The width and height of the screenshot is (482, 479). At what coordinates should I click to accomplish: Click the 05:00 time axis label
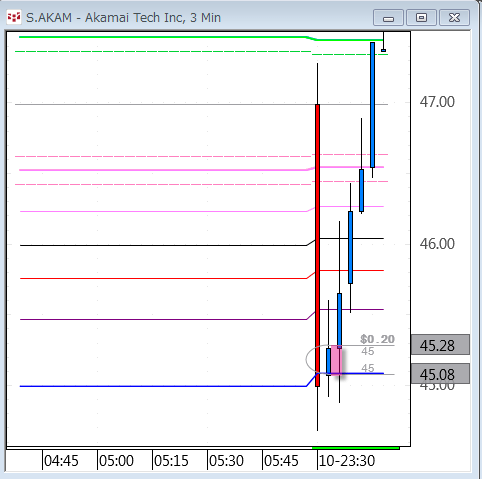[x=116, y=461]
